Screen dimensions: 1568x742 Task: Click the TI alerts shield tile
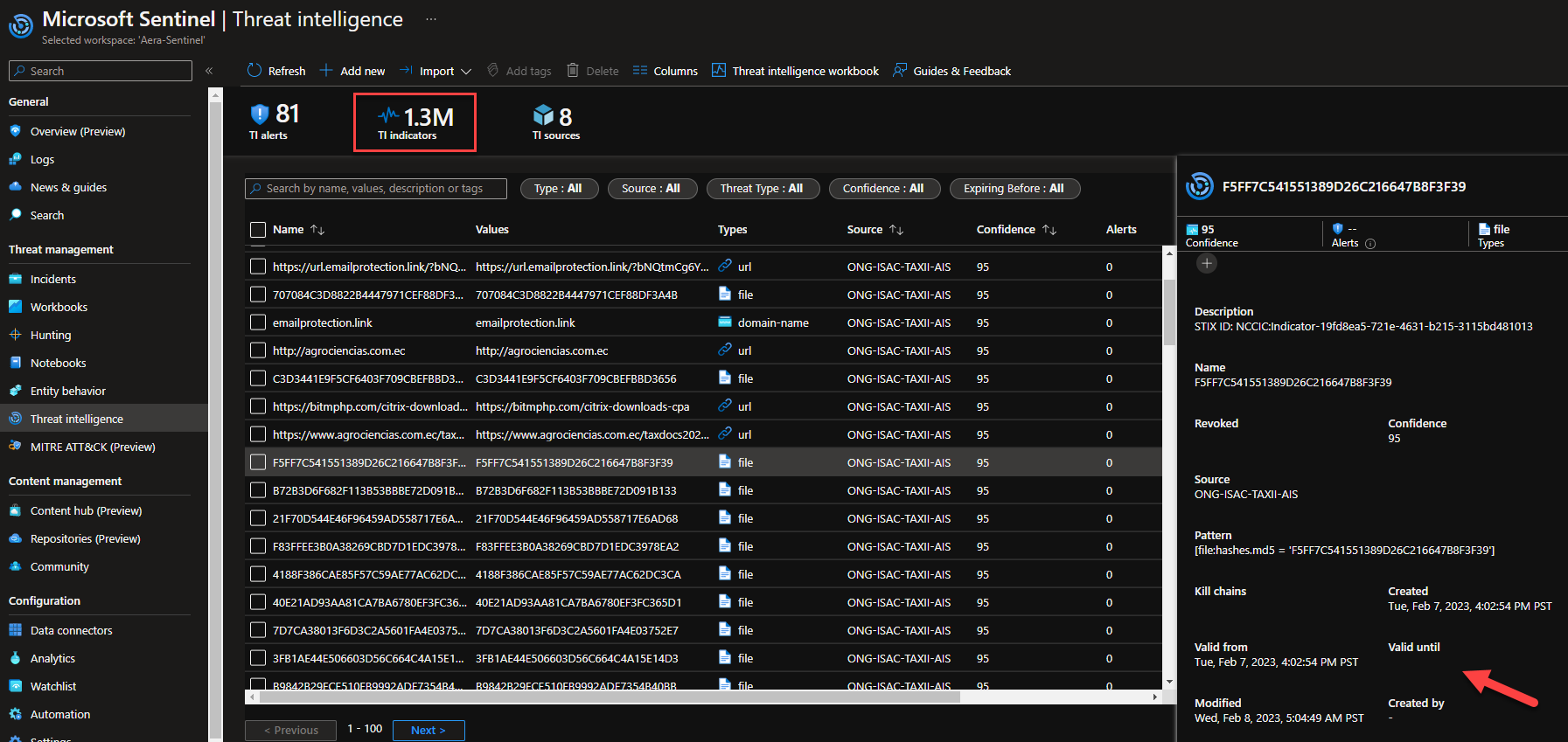(275, 121)
